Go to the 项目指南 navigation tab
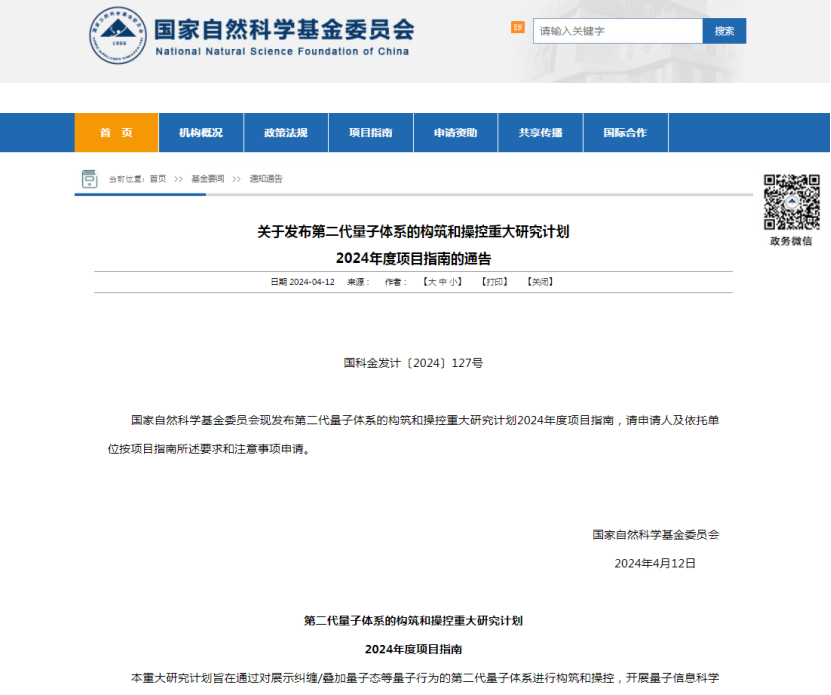This screenshot has width=831, height=695. pos(371,133)
